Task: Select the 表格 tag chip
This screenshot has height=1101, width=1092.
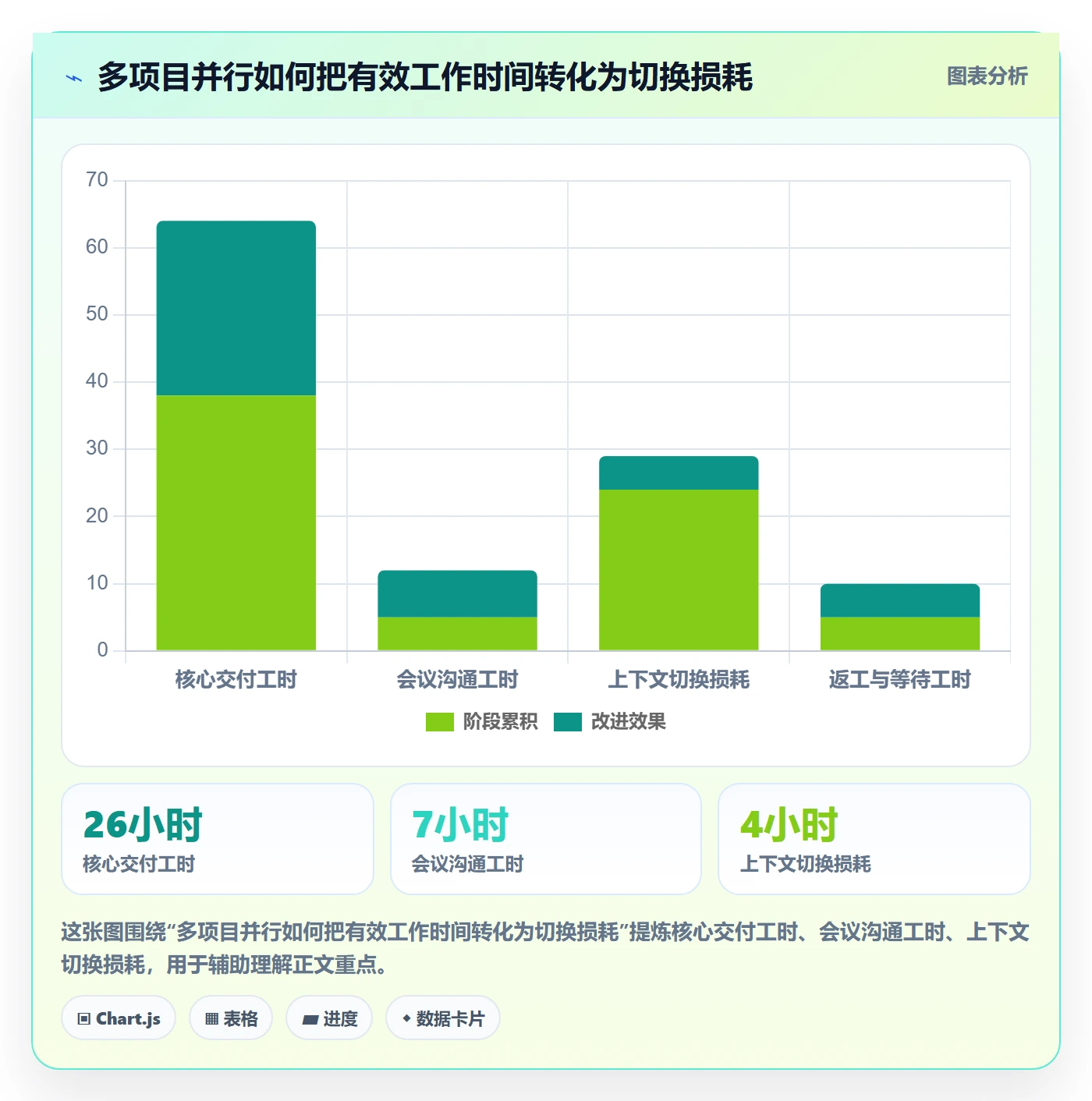Action: click(x=231, y=1018)
